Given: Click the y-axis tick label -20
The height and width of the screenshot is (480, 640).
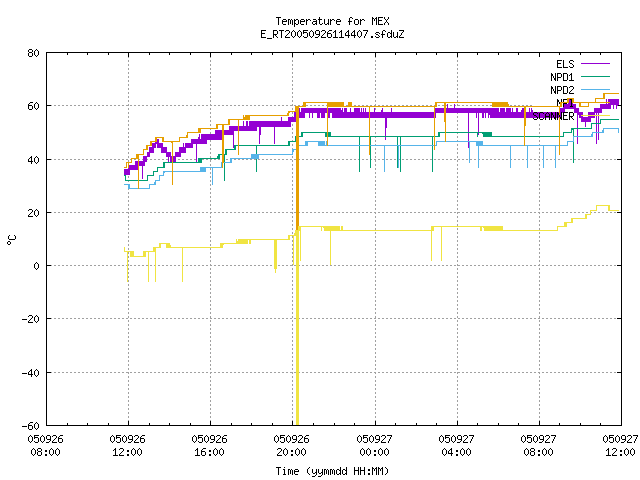Looking at the screenshot, I should pyautogui.click(x=31, y=319).
